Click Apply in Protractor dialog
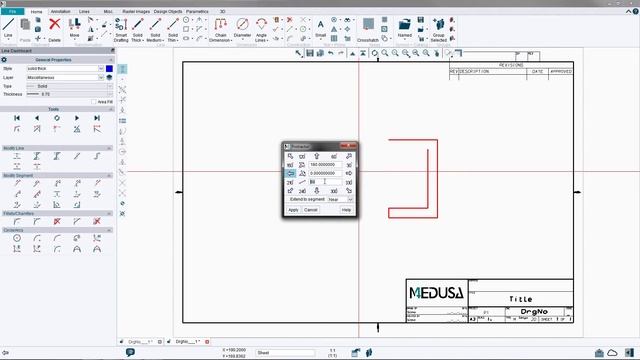This screenshot has width=640, height=360. tap(293, 210)
